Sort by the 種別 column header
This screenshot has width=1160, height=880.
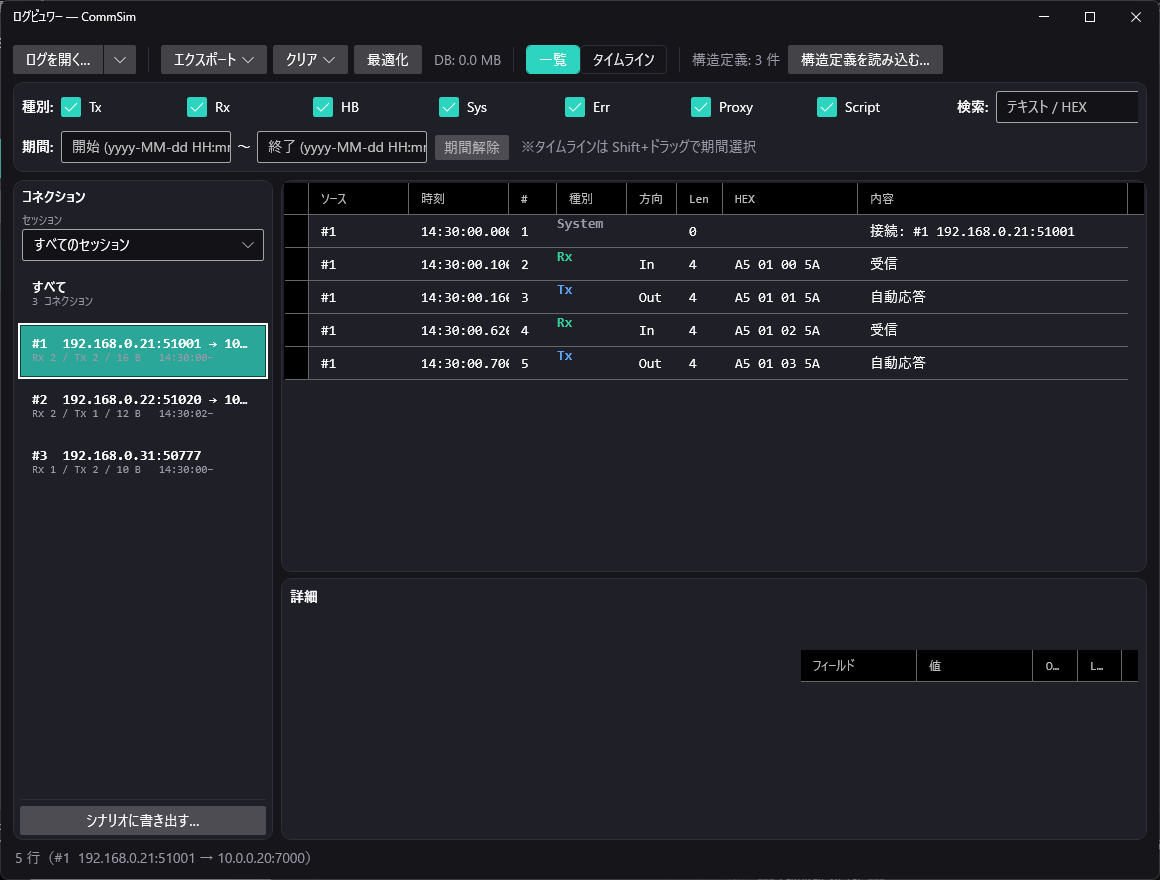(591, 199)
